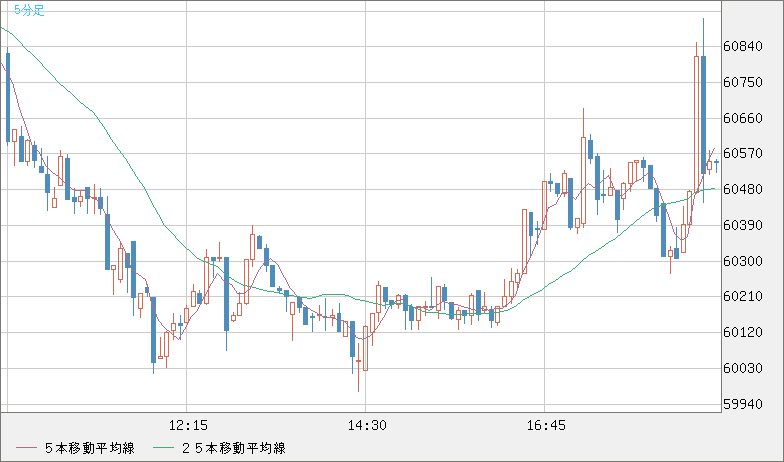This screenshot has height=462, width=784.
Task: Click the 60210 price axis label
Action: [743, 296]
